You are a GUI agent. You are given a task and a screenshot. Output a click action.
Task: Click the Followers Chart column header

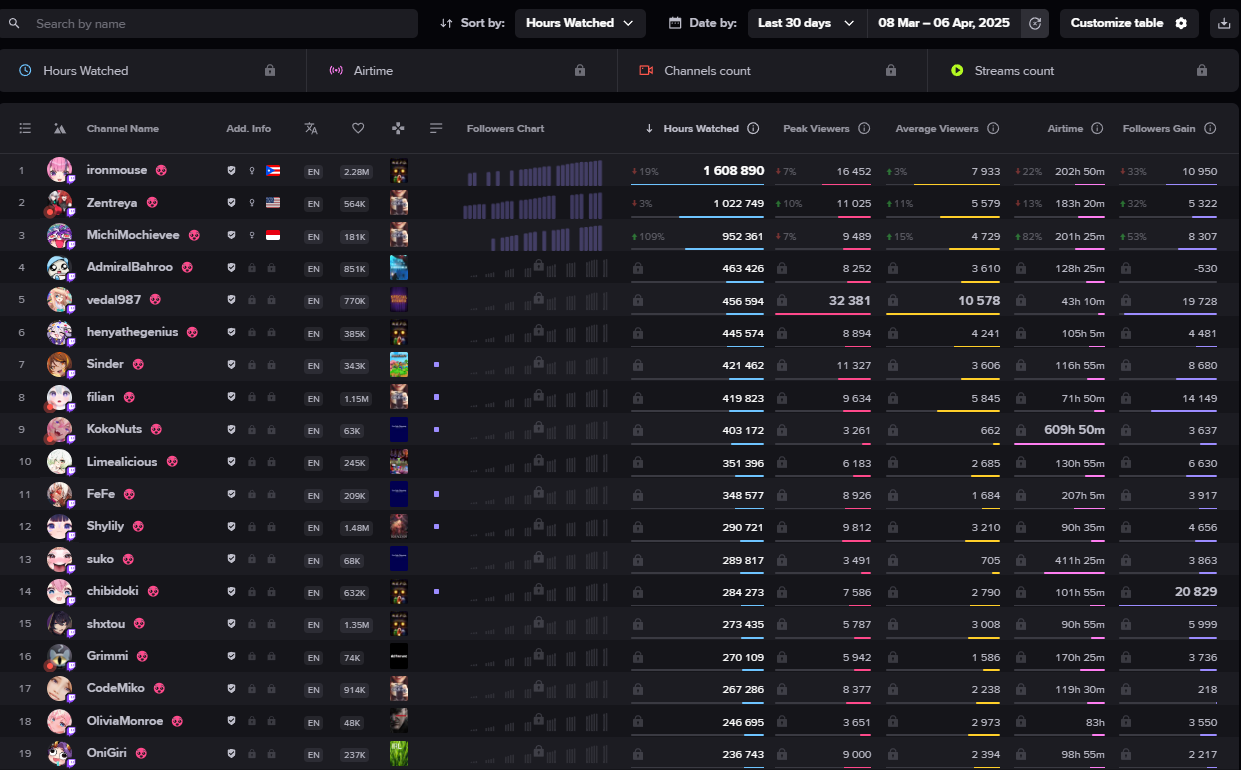[505, 128]
